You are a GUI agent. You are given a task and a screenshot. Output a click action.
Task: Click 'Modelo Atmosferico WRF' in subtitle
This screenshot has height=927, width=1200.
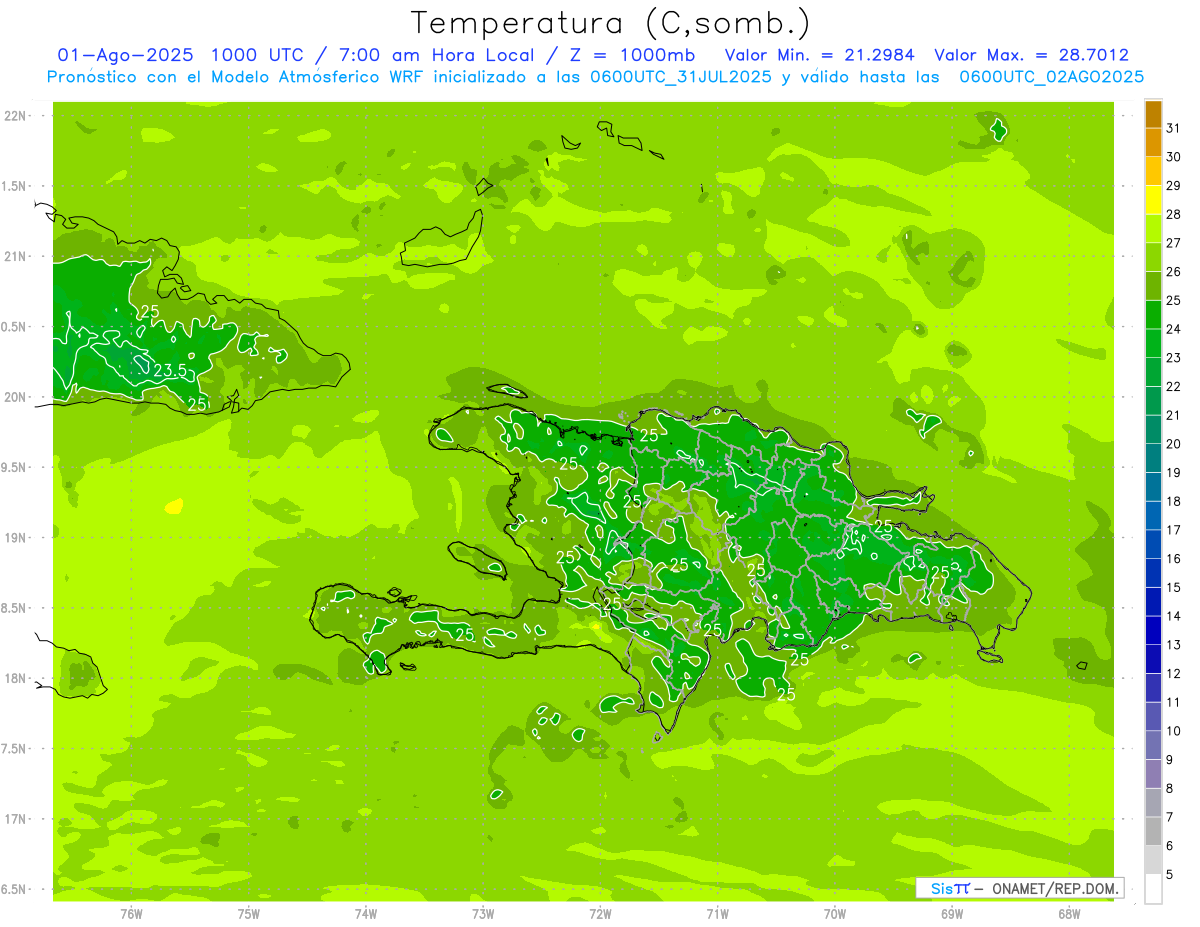click(x=304, y=77)
